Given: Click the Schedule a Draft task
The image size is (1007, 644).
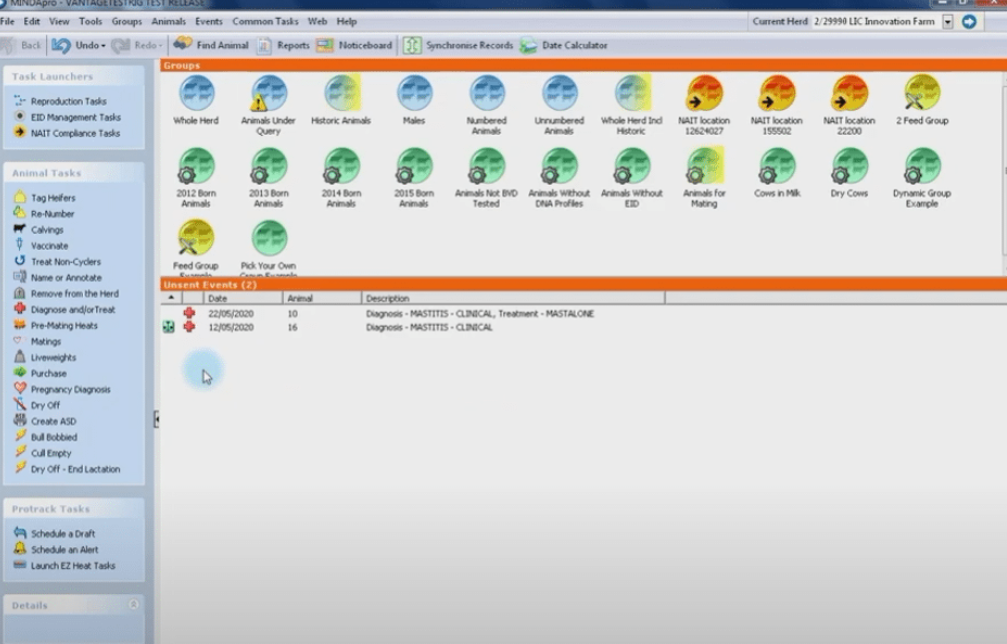Looking at the screenshot, I should 55,534.
